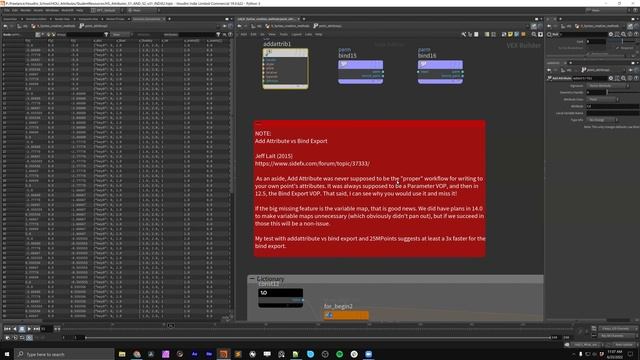The image size is (640, 360).
Task: Open Spotify from the taskbar
Action: [x=339, y=354]
